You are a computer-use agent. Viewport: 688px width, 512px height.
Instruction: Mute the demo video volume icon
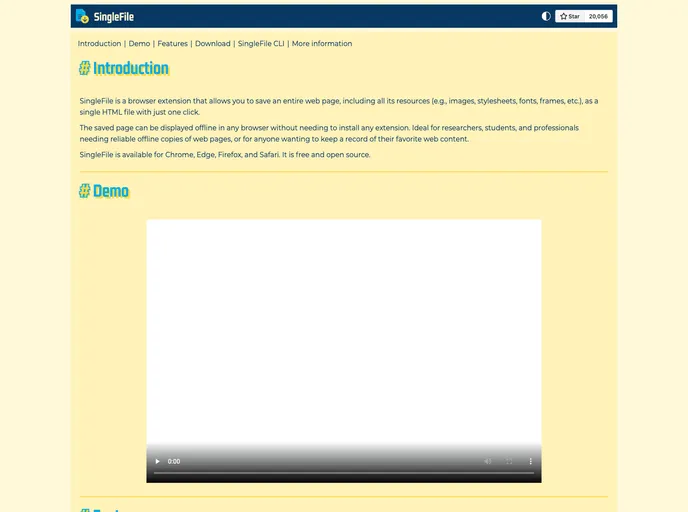(487, 461)
